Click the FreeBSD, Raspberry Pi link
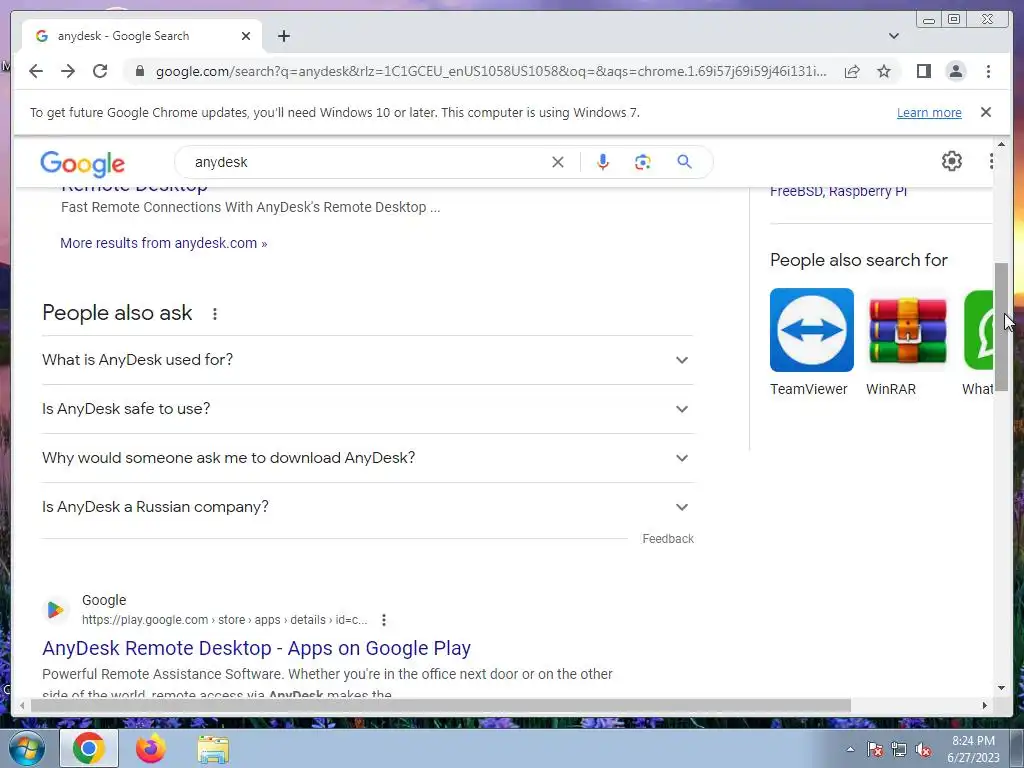This screenshot has height=768, width=1024. [x=838, y=191]
